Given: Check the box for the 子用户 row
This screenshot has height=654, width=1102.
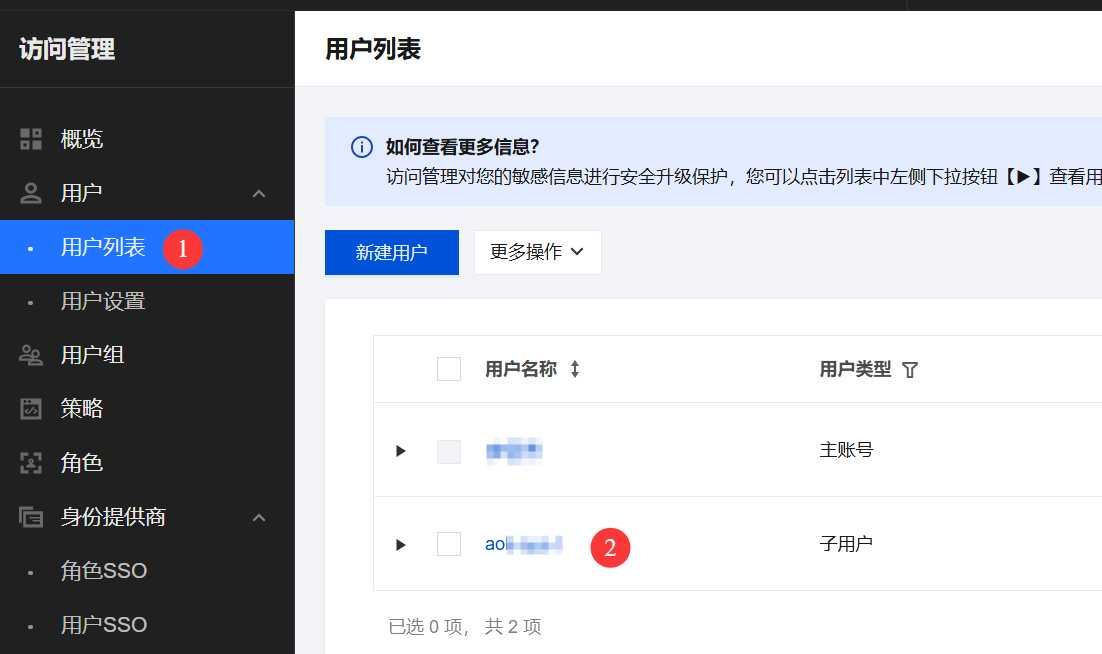Looking at the screenshot, I should [x=449, y=544].
